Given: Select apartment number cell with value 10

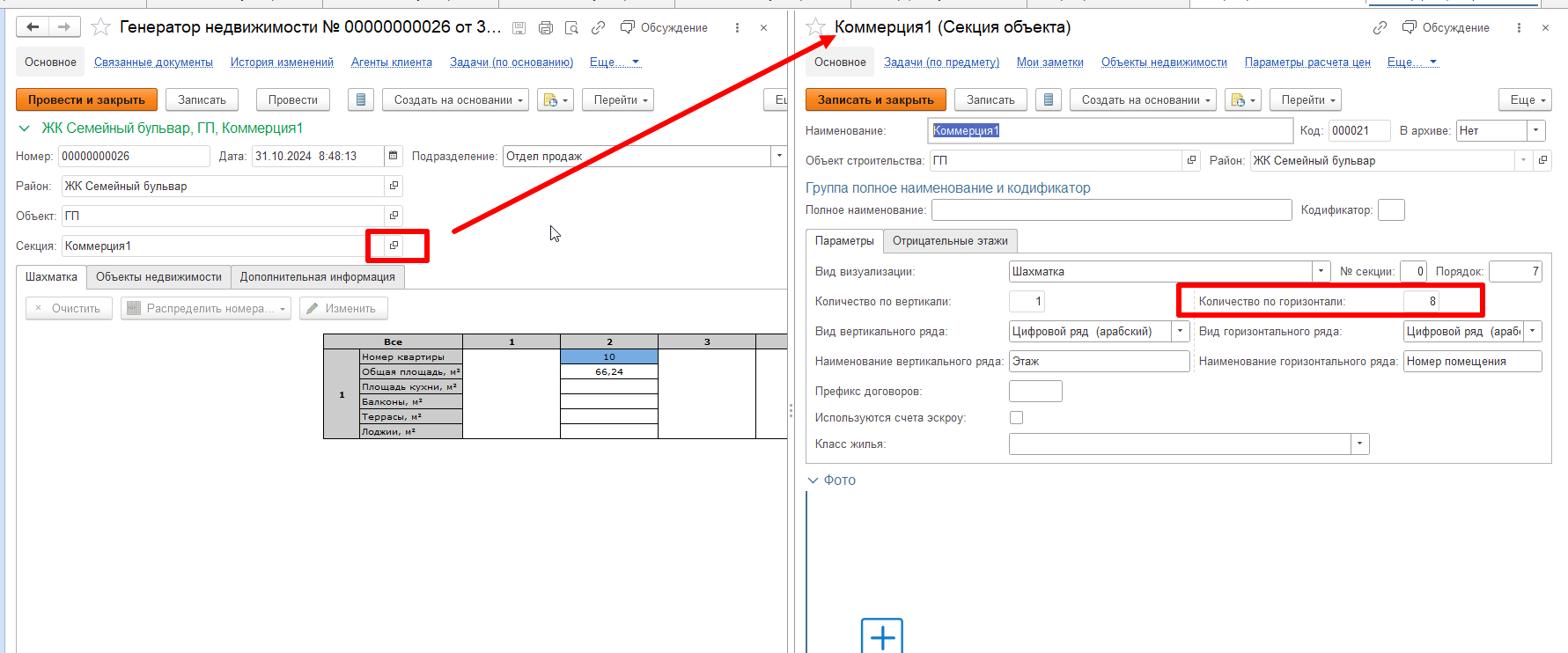Looking at the screenshot, I should [608, 356].
